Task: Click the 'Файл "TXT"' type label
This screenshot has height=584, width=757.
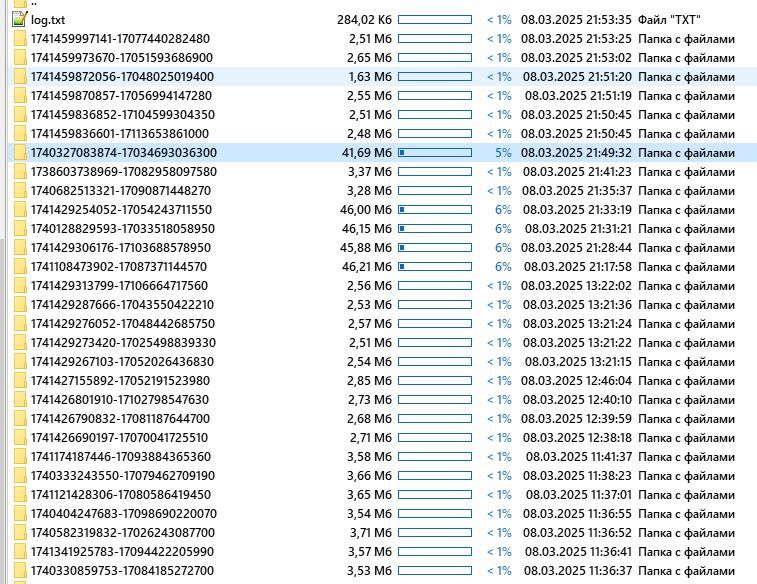Action: (x=669, y=19)
